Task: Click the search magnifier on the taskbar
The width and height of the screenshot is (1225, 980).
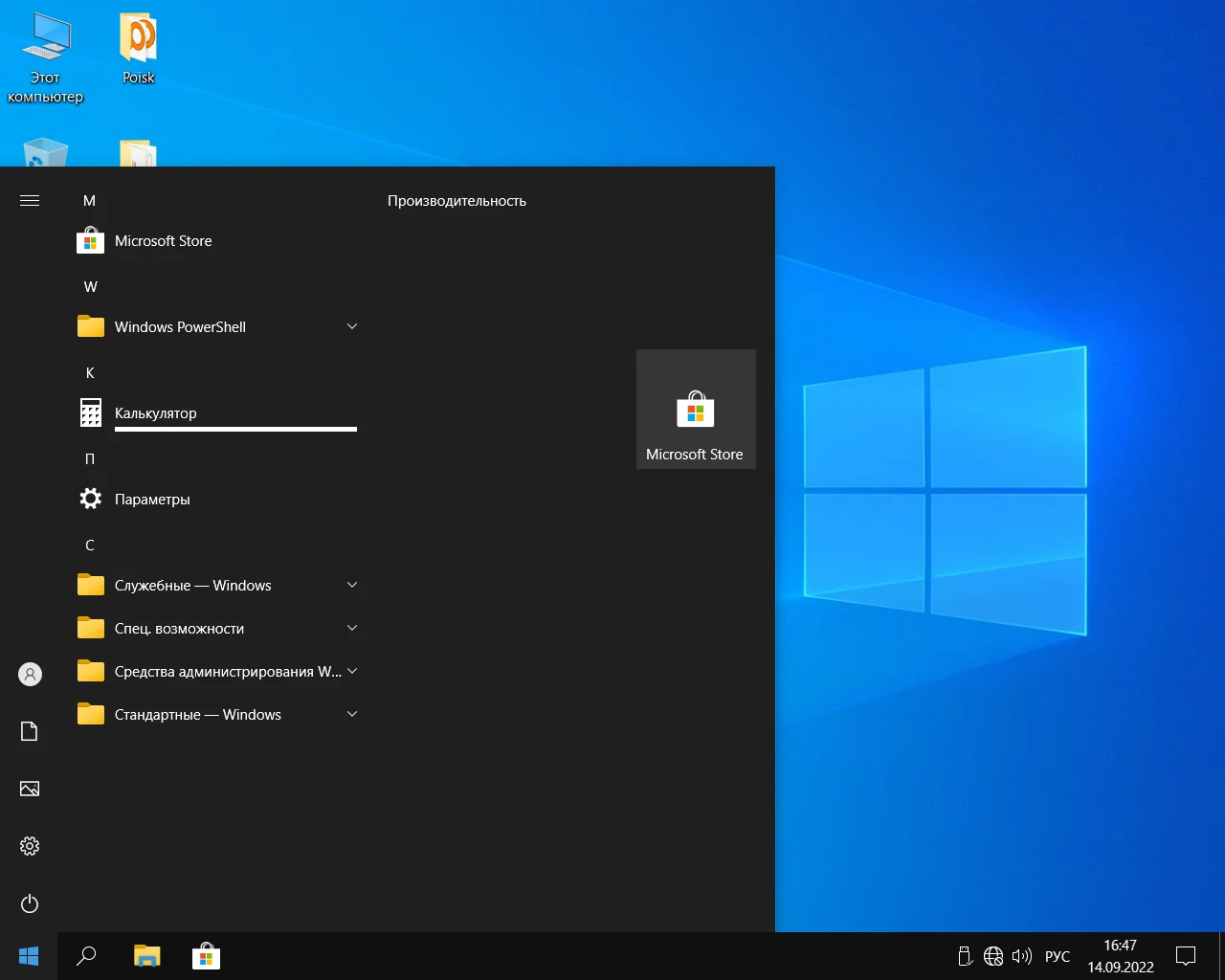Action: click(86, 956)
